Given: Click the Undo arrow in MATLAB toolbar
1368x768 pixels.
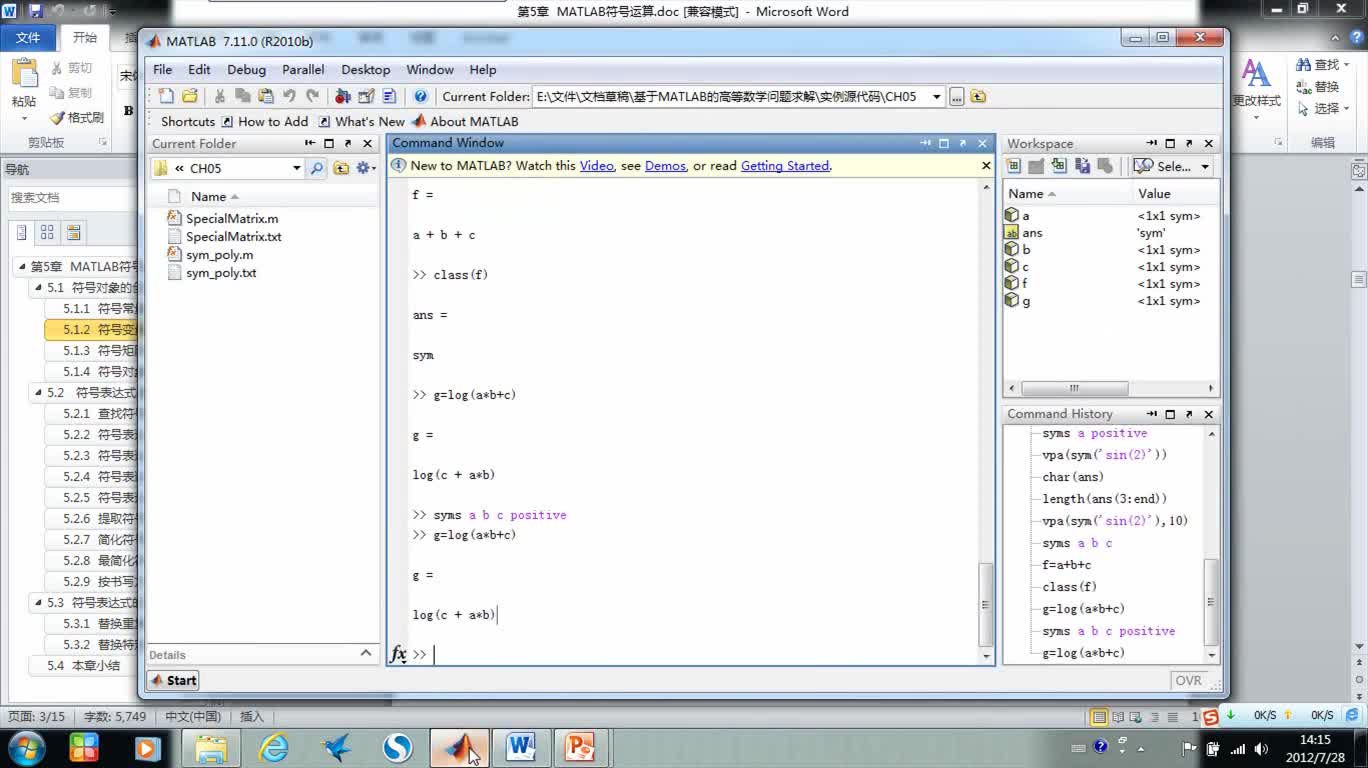Looking at the screenshot, I should coord(289,97).
